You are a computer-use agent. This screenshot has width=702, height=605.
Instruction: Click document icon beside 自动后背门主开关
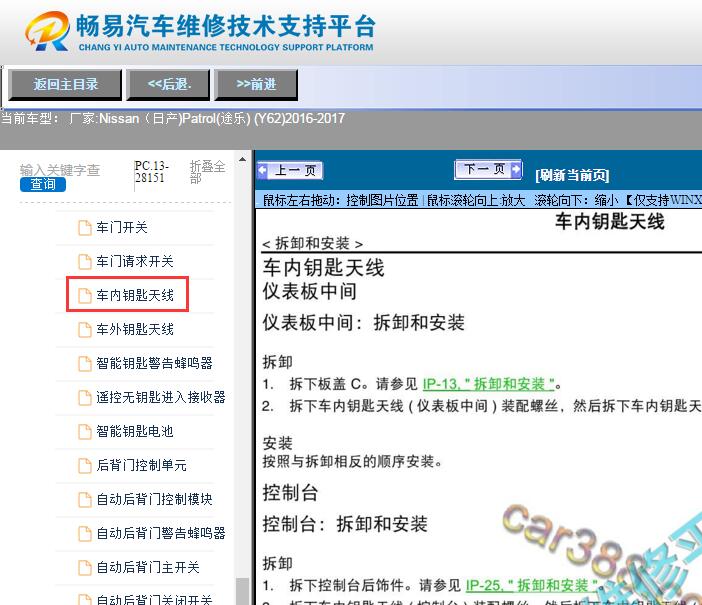[85, 568]
